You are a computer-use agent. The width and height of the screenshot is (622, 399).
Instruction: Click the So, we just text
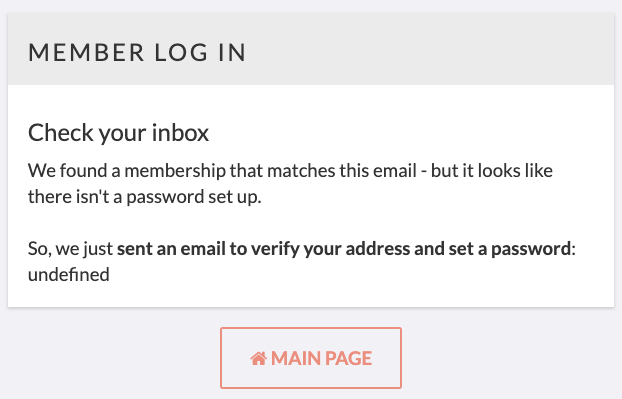coord(71,249)
